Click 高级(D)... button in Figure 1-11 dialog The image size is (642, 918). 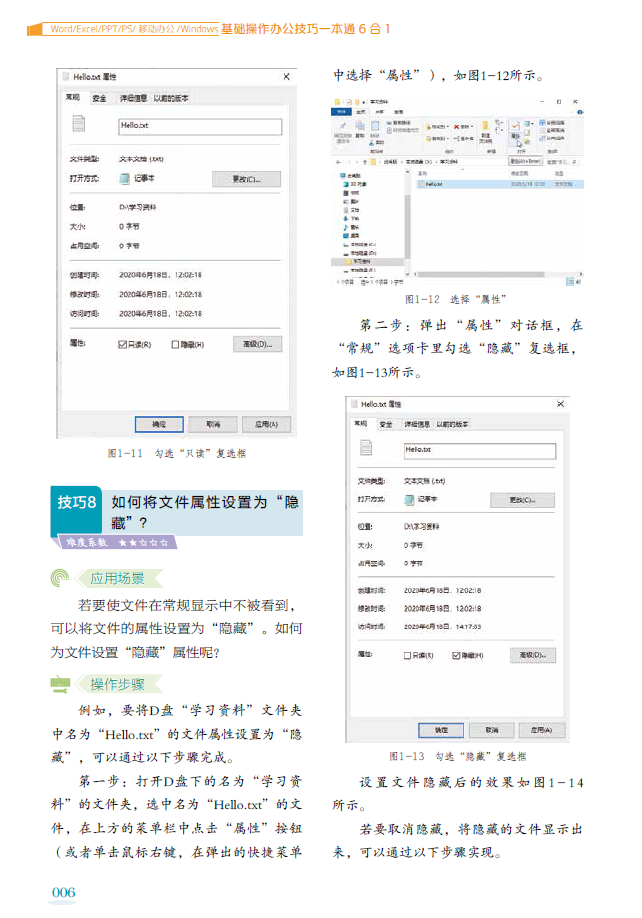(x=258, y=344)
